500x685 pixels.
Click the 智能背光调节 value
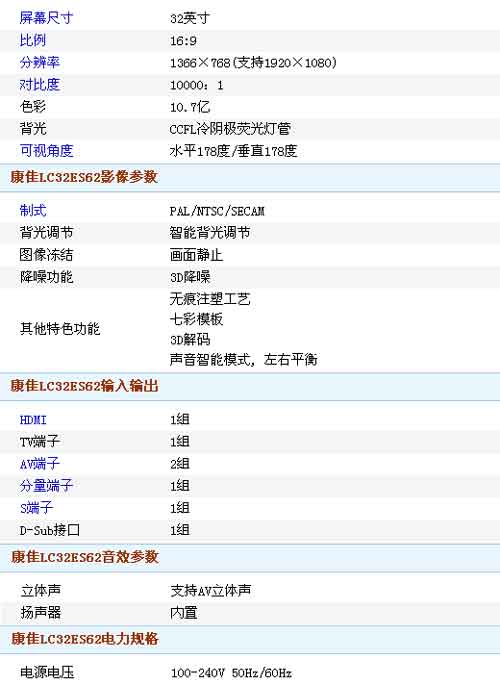click(210, 232)
